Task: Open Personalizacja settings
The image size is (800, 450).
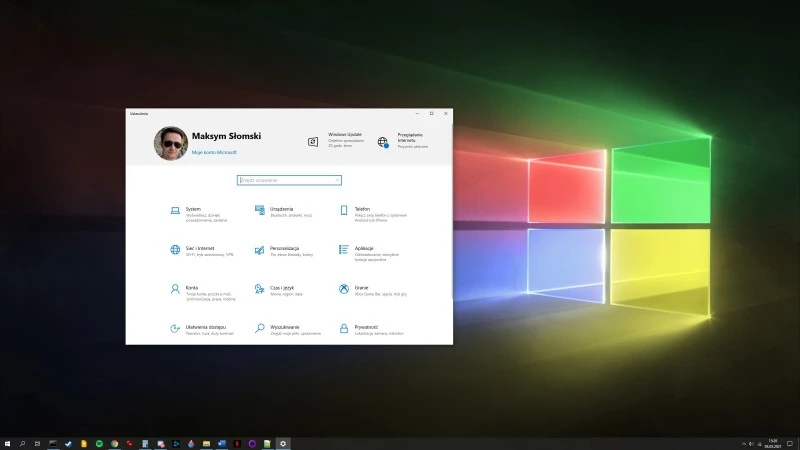Action: coord(284,251)
